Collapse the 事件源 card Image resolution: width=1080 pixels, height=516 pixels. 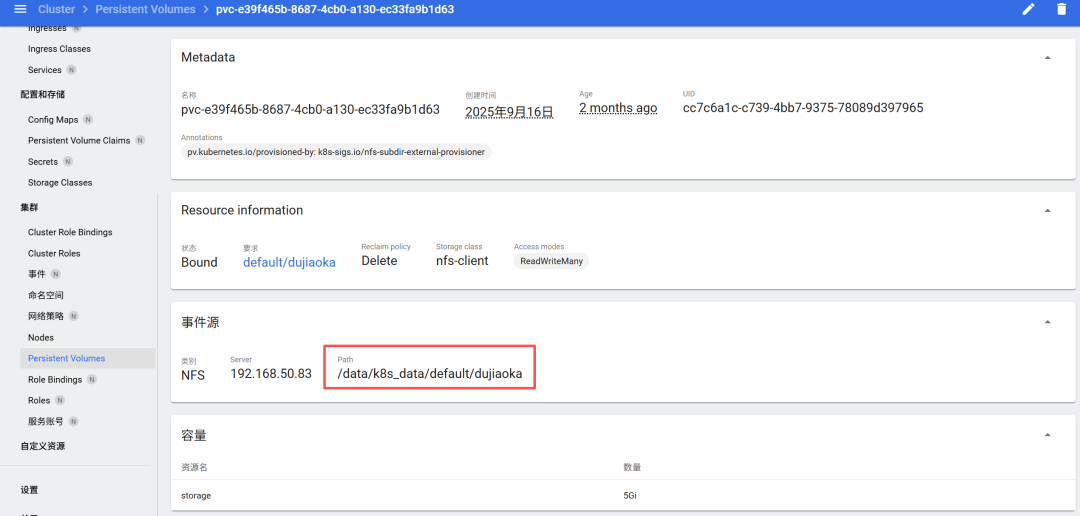[1048, 322]
